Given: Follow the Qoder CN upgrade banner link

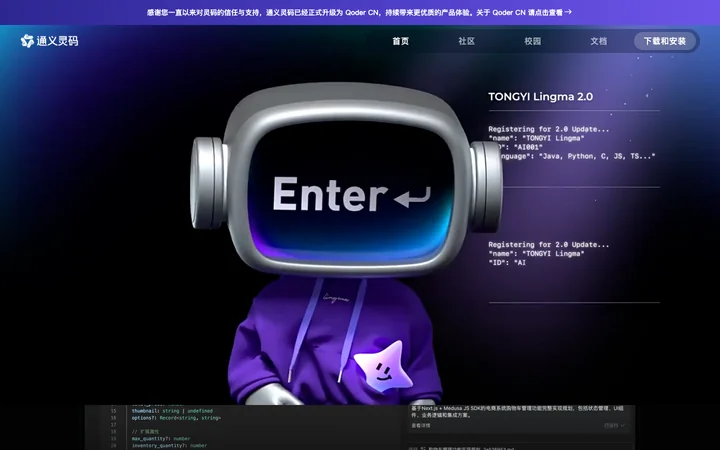Looking at the screenshot, I should pyautogui.click(x=359, y=12).
